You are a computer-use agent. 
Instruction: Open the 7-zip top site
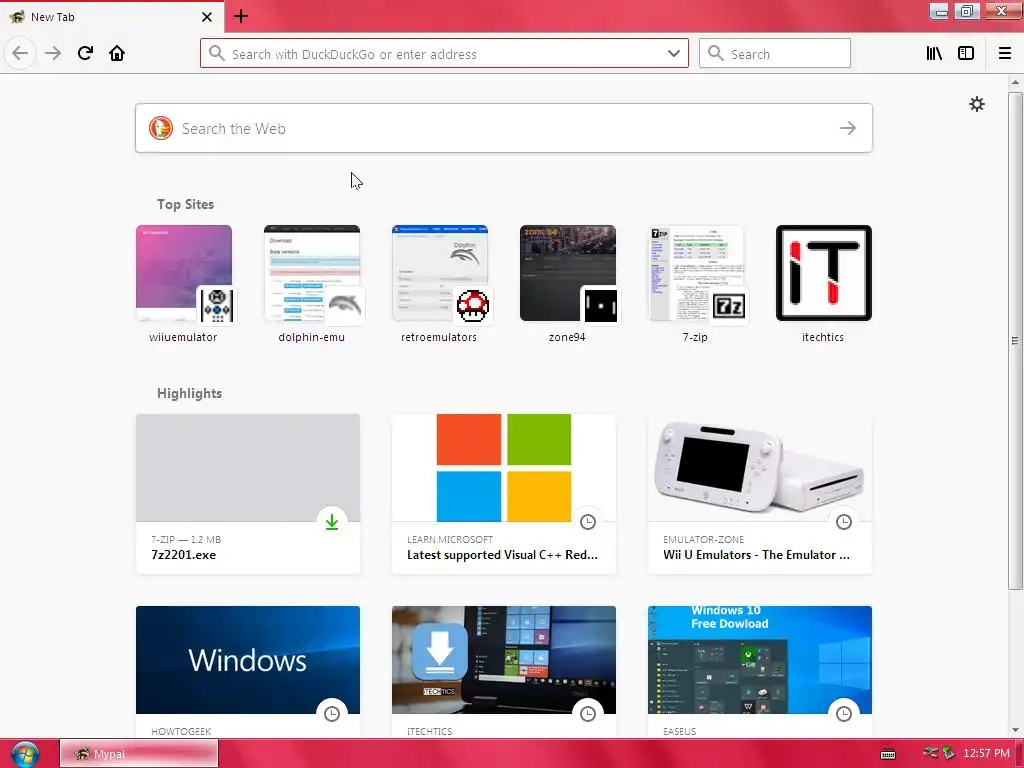point(696,283)
